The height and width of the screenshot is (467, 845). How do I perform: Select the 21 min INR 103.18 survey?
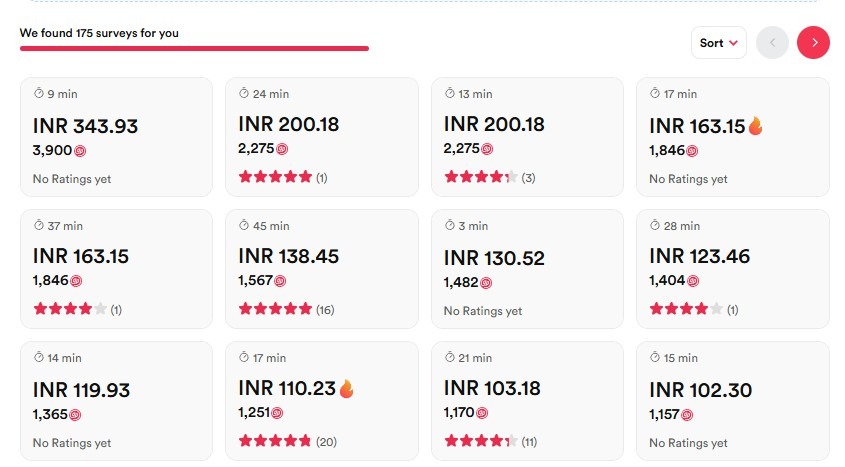[x=527, y=401]
